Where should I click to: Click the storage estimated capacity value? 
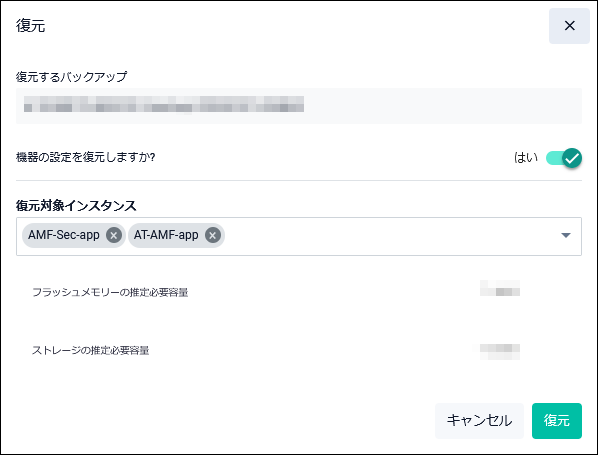500,351
